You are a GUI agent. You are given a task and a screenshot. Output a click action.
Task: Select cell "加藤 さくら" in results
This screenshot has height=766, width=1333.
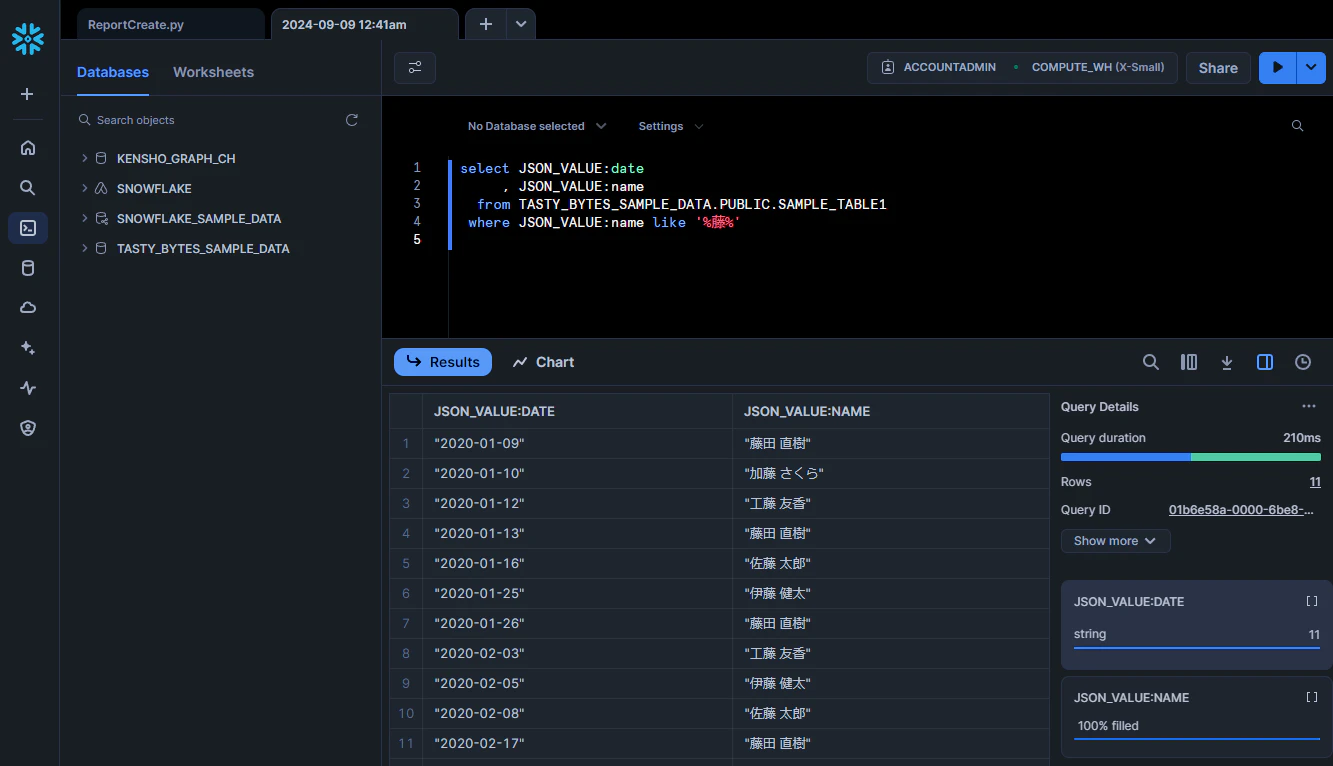click(890, 473)
